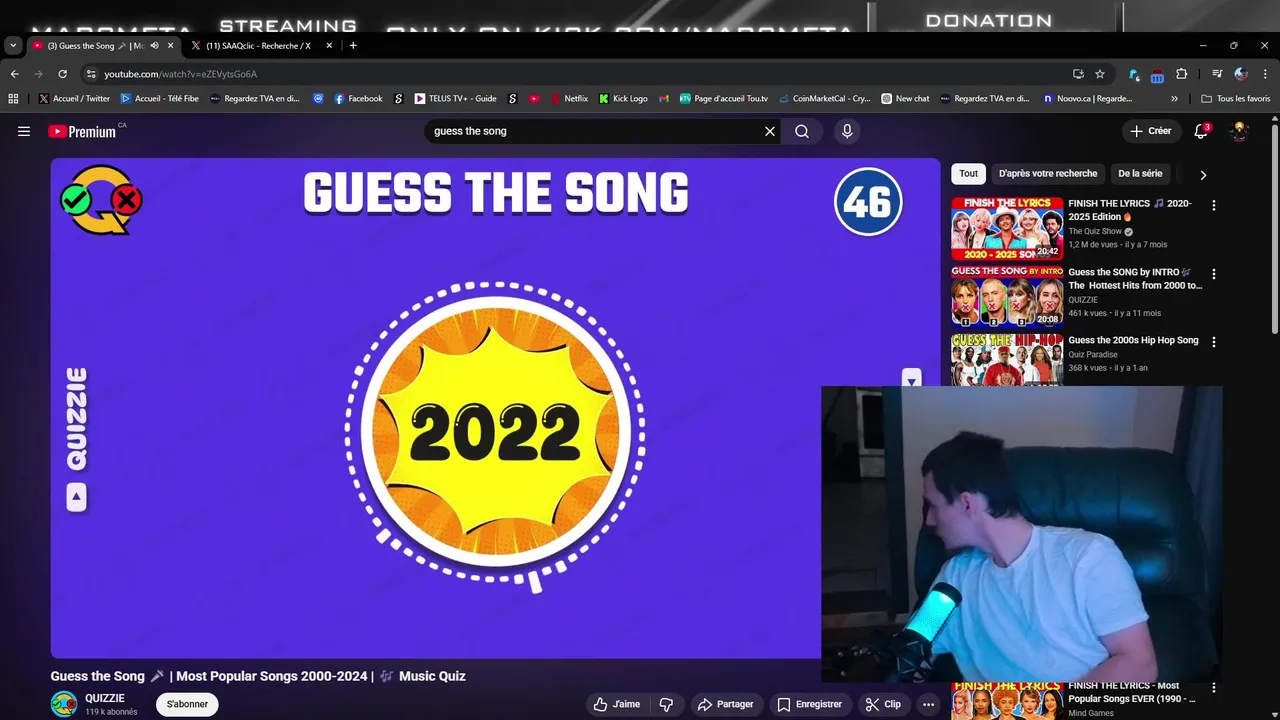Click the Partager share button
1280x720 pixels.
tap(726, 704)
